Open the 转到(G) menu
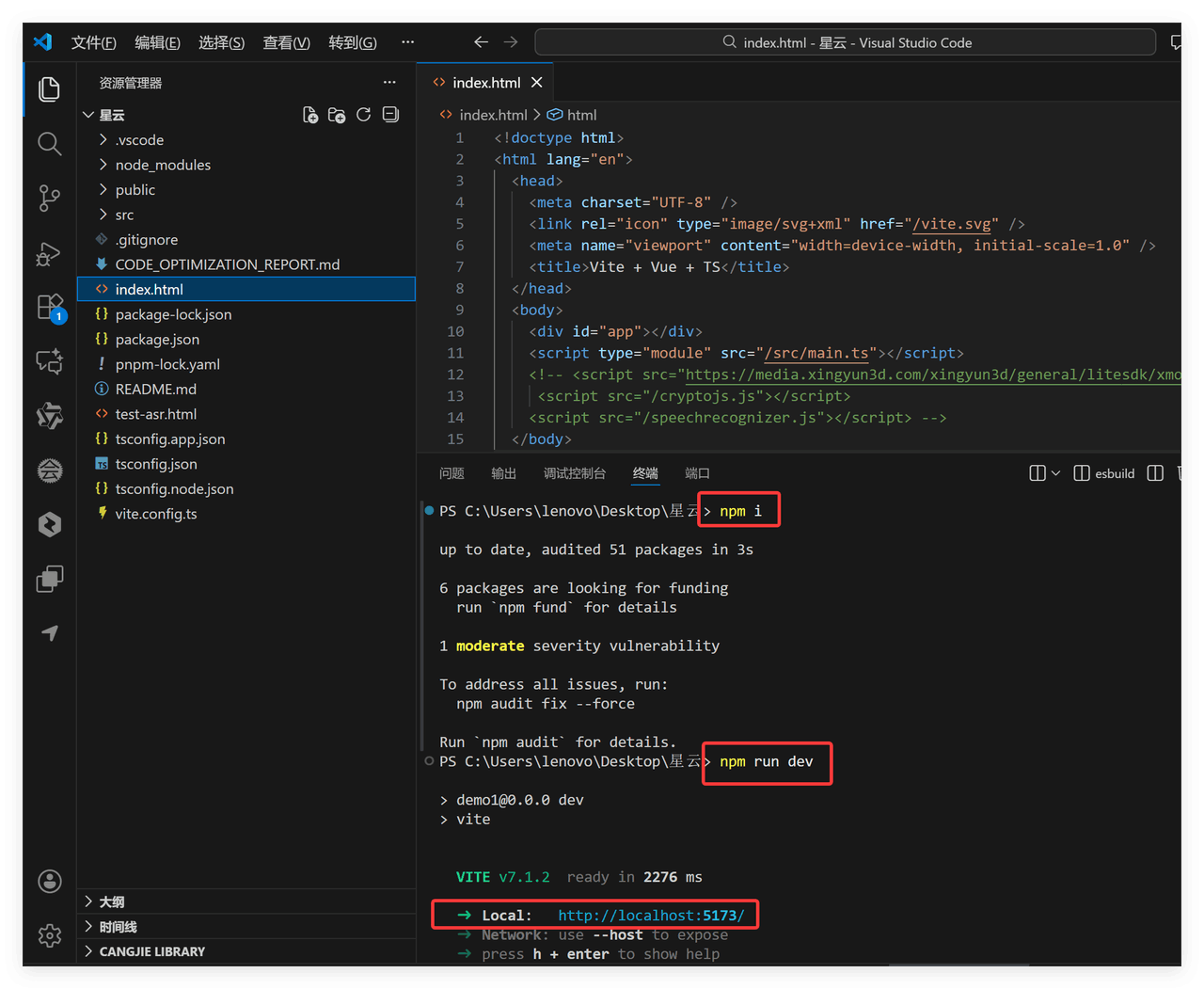 tap(353, 42)
